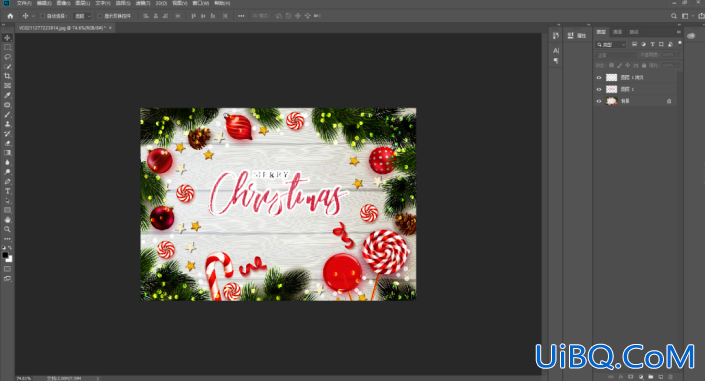Toggle lock image pixels
The width and height of the screenshot is (705, 381).
(619, 65)
